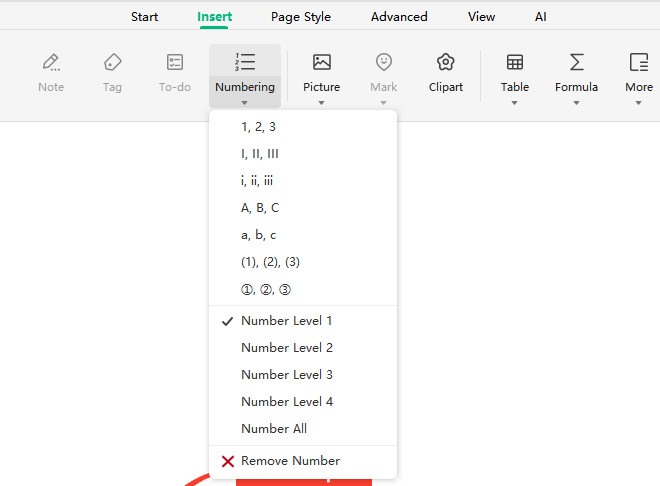
Task: Open the More tools icon
Action: [x=639, y=63]
